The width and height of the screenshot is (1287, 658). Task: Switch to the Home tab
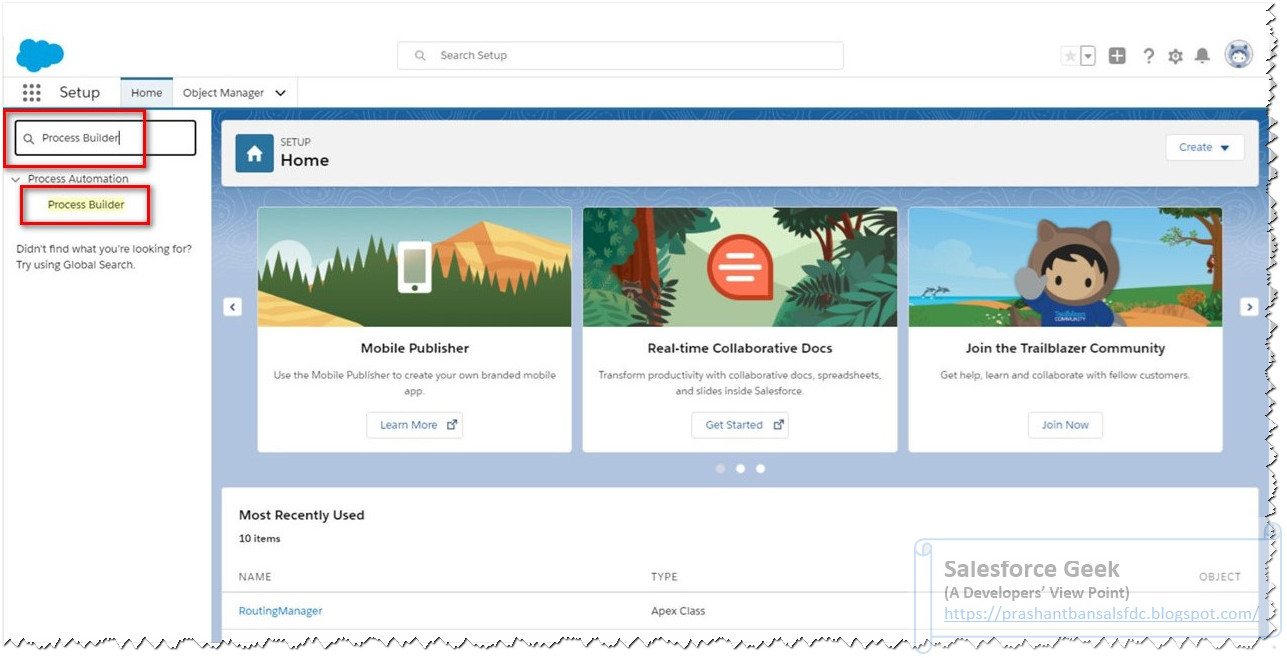point(146,93)
